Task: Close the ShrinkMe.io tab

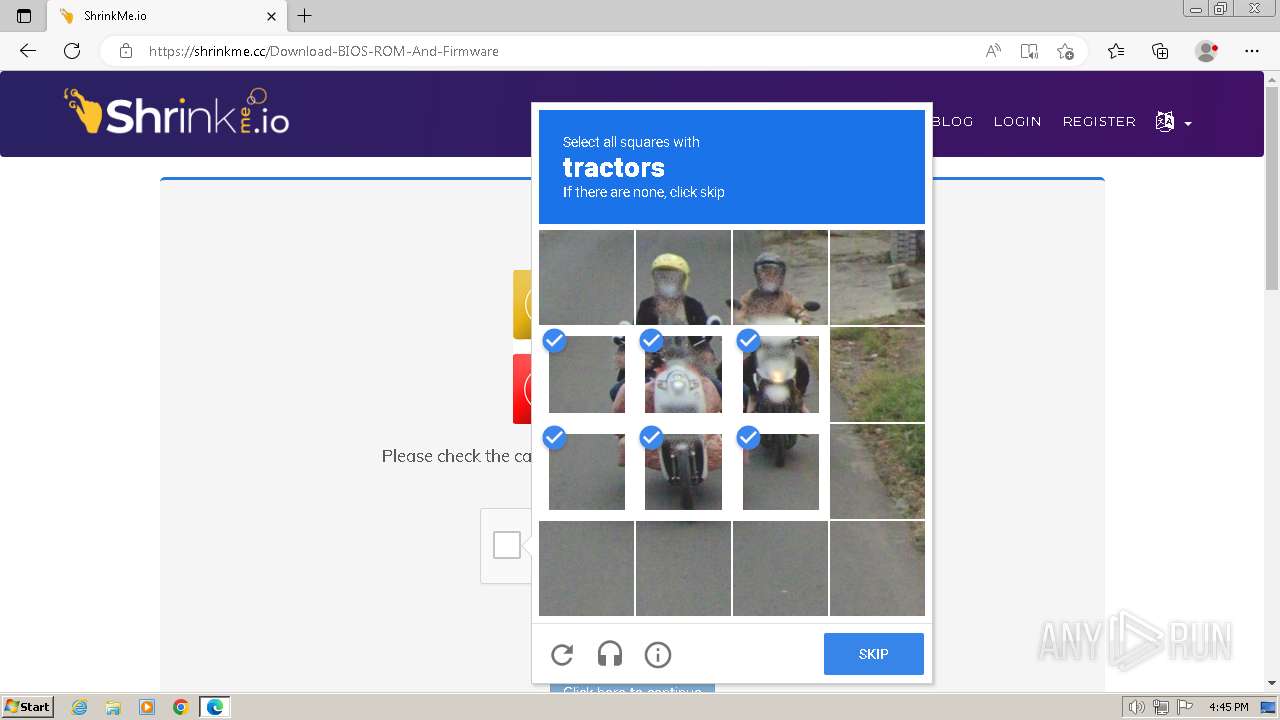Action: [271, 16]
